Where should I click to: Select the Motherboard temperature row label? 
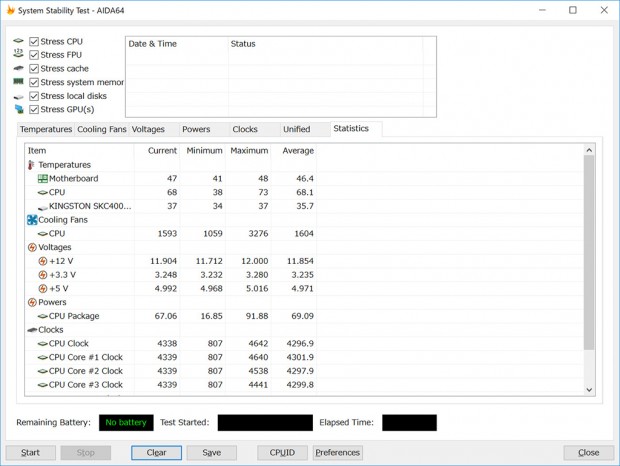tap(74, 179)
